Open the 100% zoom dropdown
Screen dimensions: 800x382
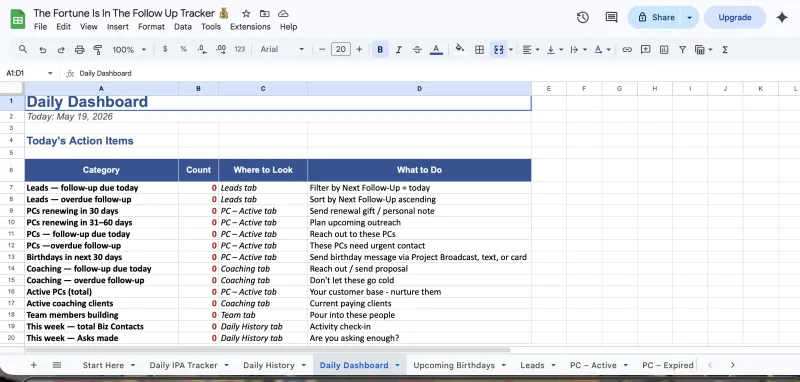coord(129,49)
